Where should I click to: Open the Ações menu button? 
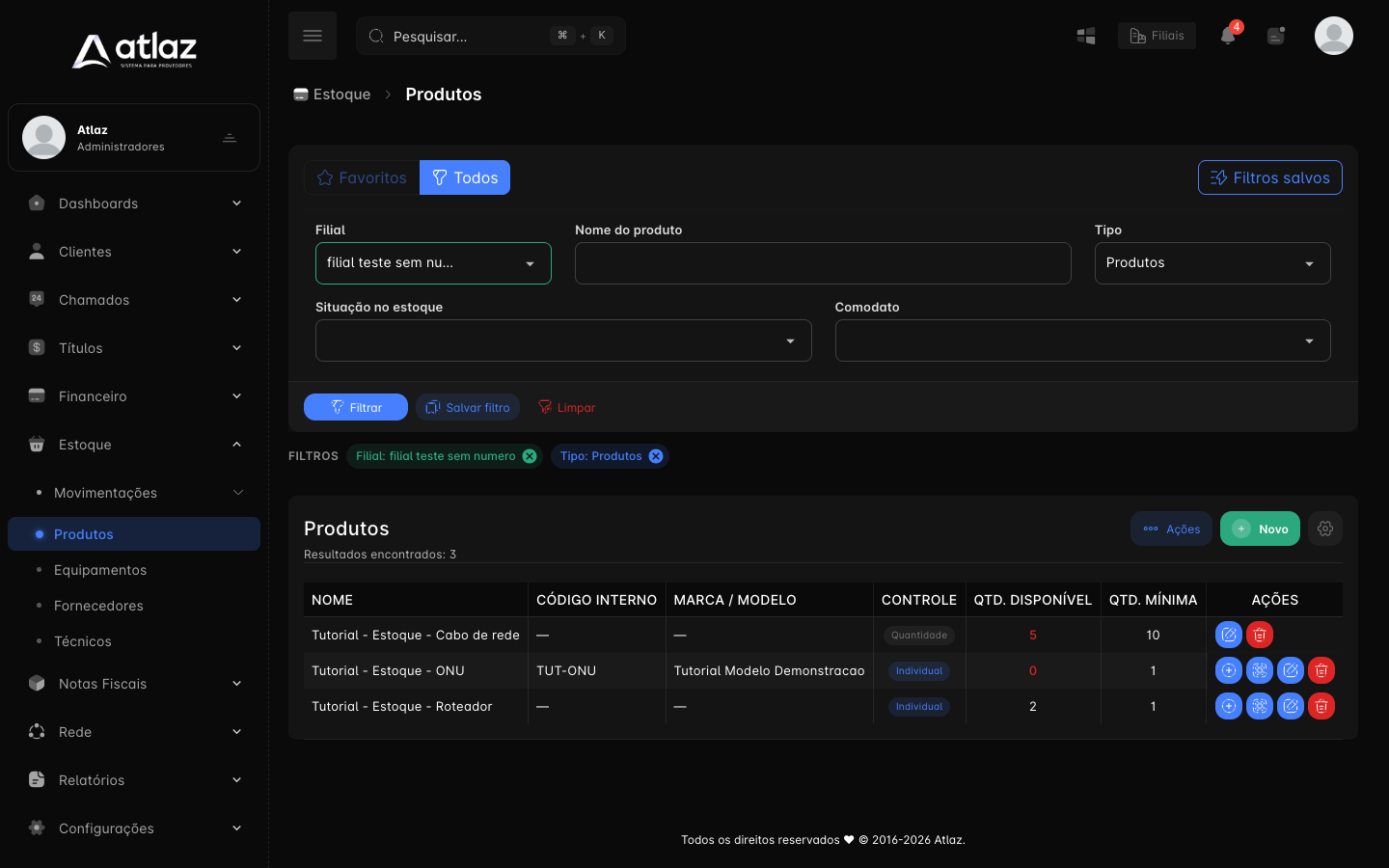tap(1171, 529)
